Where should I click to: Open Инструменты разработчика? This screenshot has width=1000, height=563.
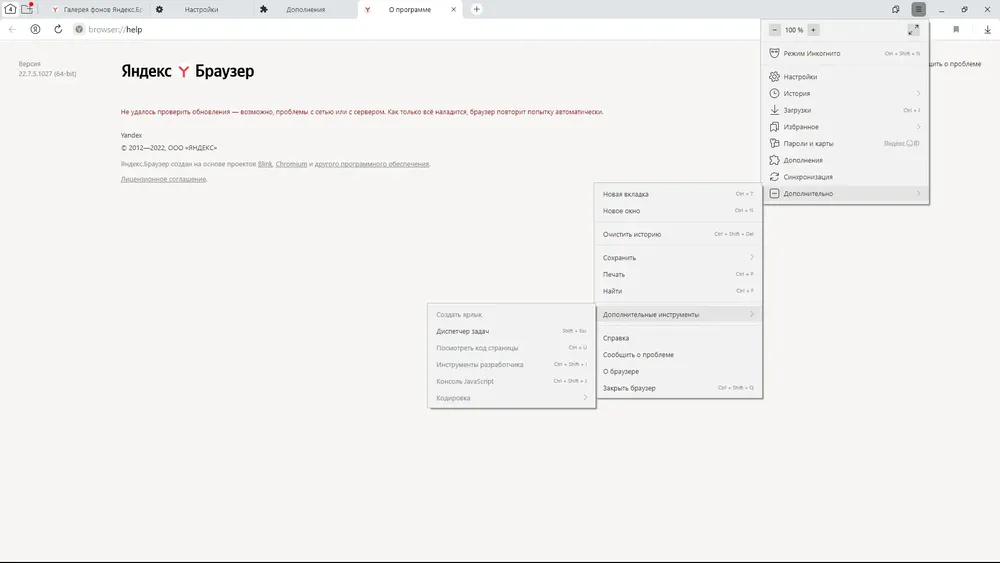[511, 364]
